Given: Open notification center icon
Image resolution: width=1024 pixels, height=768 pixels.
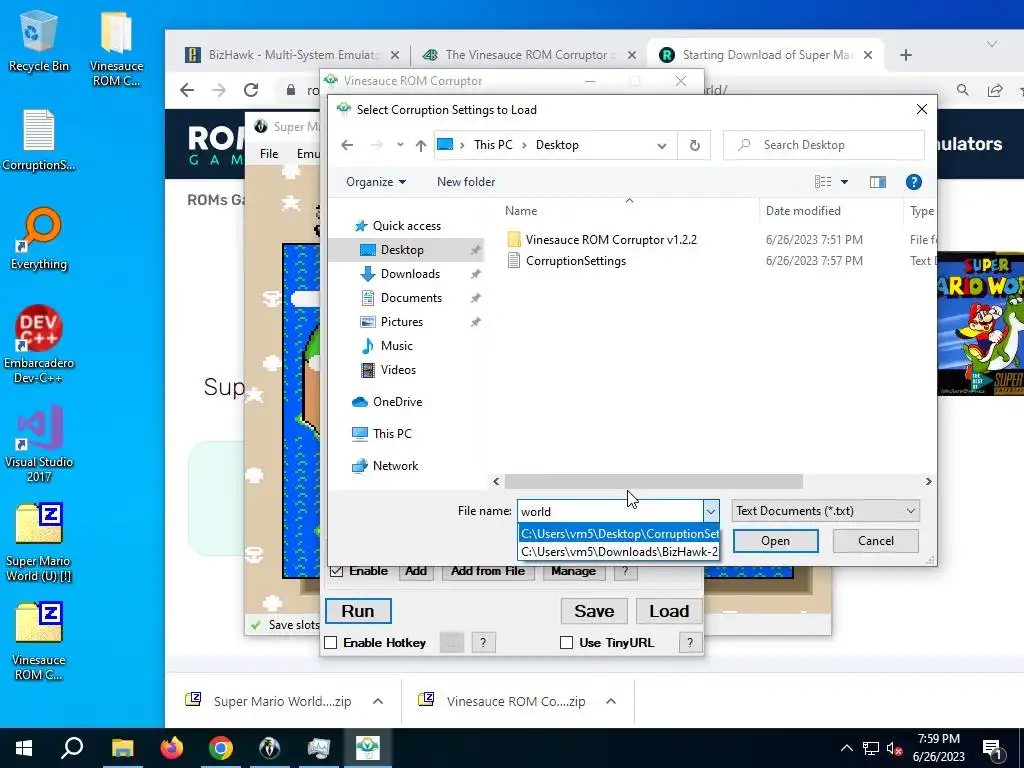Looking at the screenshot, I should tap(992, 748).
